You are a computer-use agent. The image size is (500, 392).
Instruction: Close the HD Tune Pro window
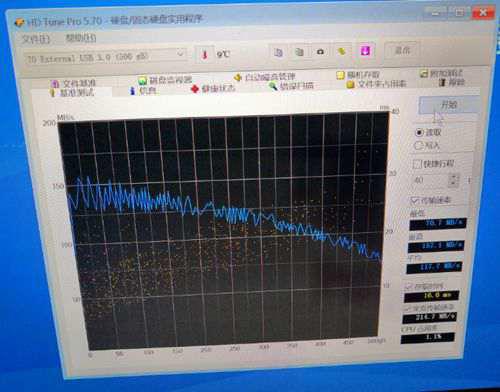(483, 13)
